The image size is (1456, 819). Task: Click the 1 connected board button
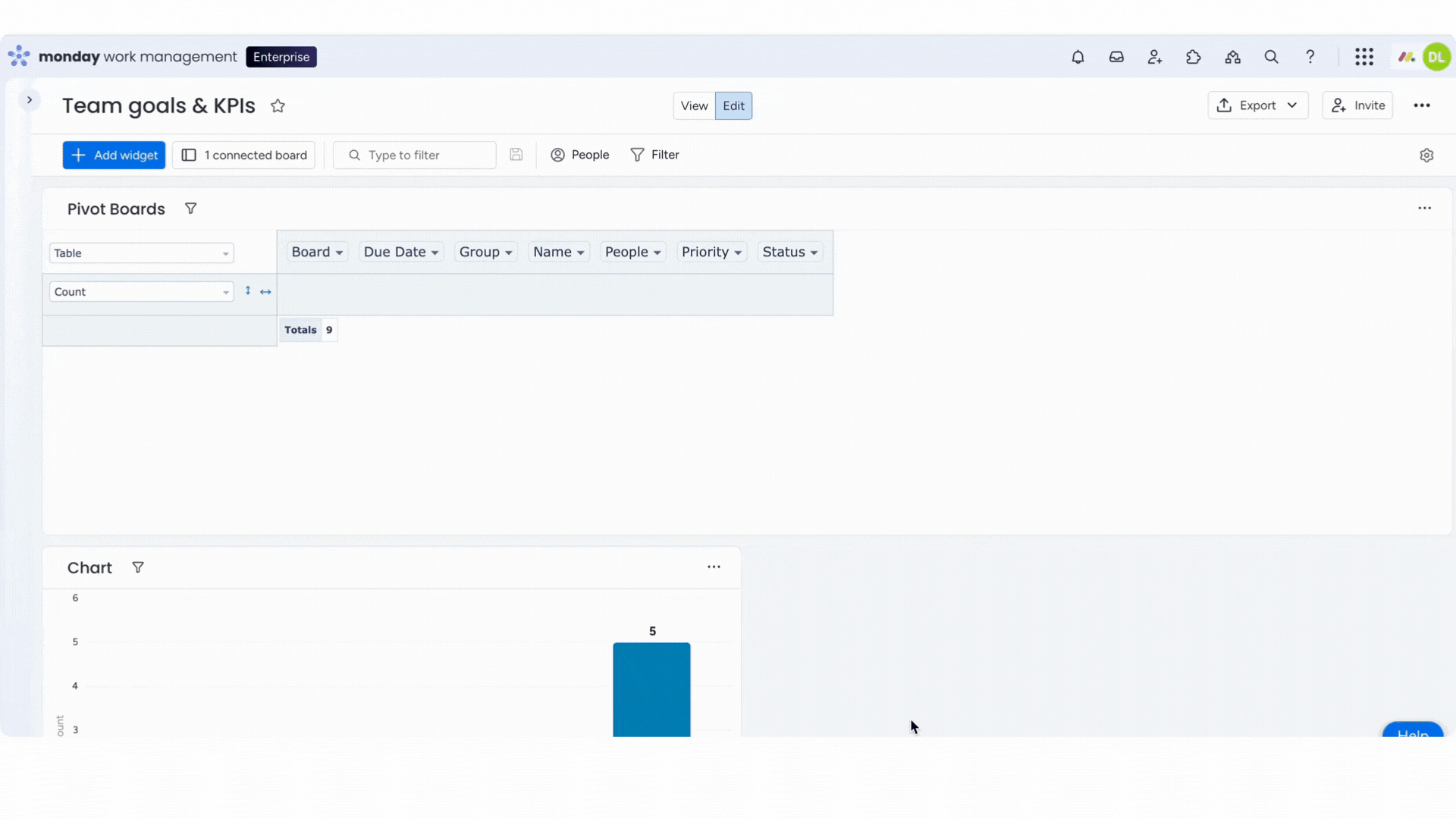click(243, 155)
